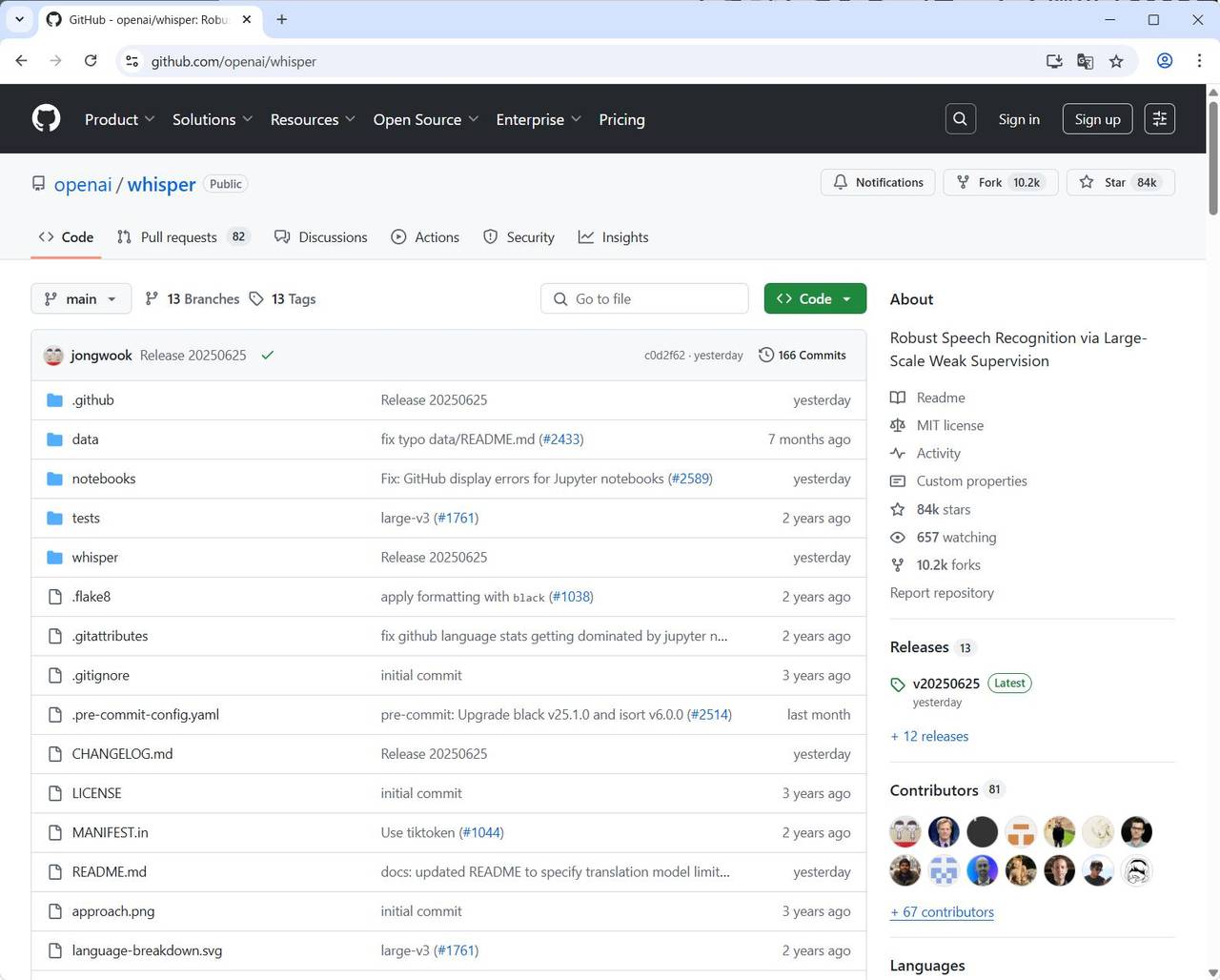Click the LICENSE file icon
1220x980 pixels.
pyautogui.click(x=54, y=793)
